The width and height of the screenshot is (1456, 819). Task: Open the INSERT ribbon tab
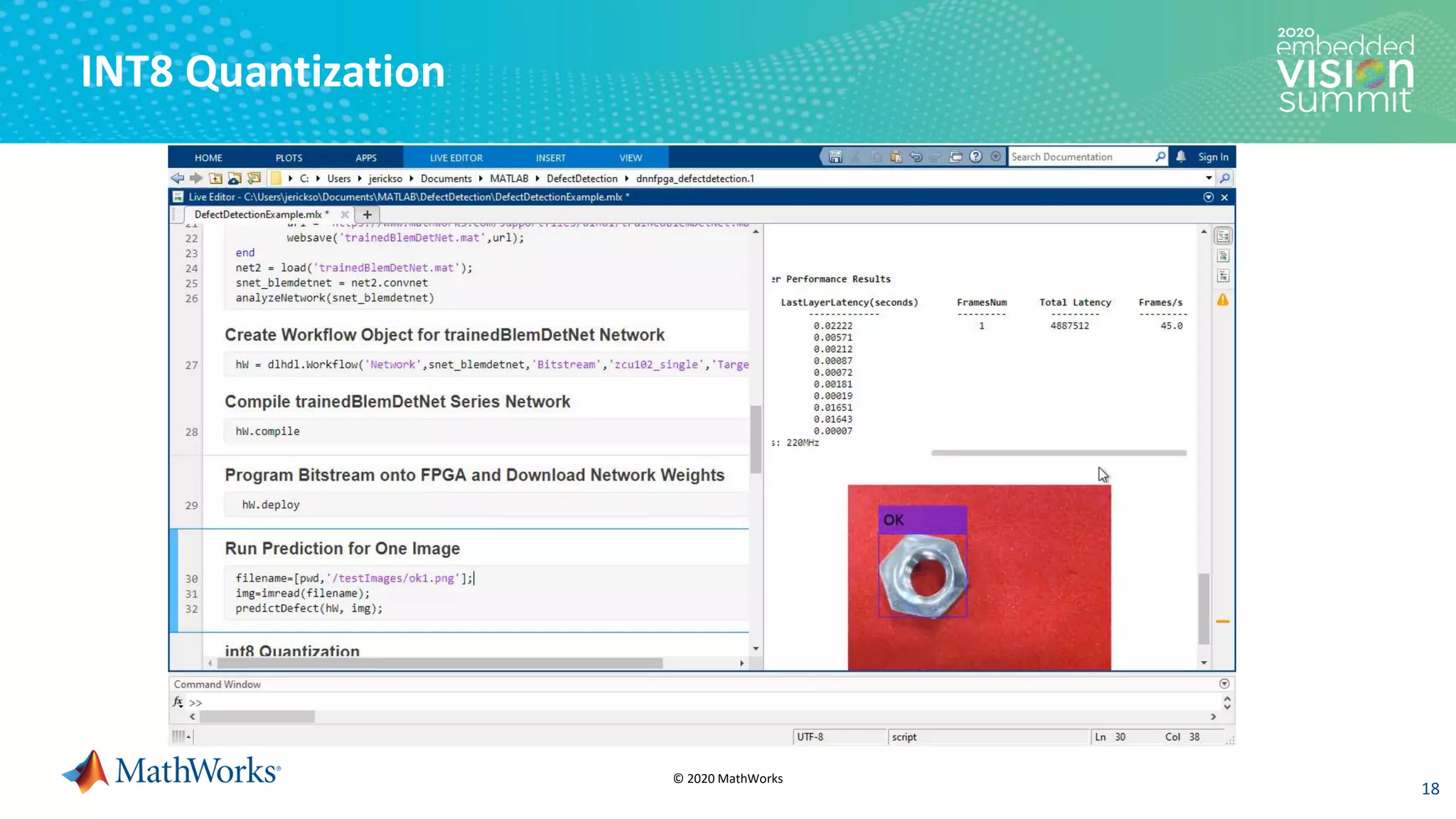[550, 158]
